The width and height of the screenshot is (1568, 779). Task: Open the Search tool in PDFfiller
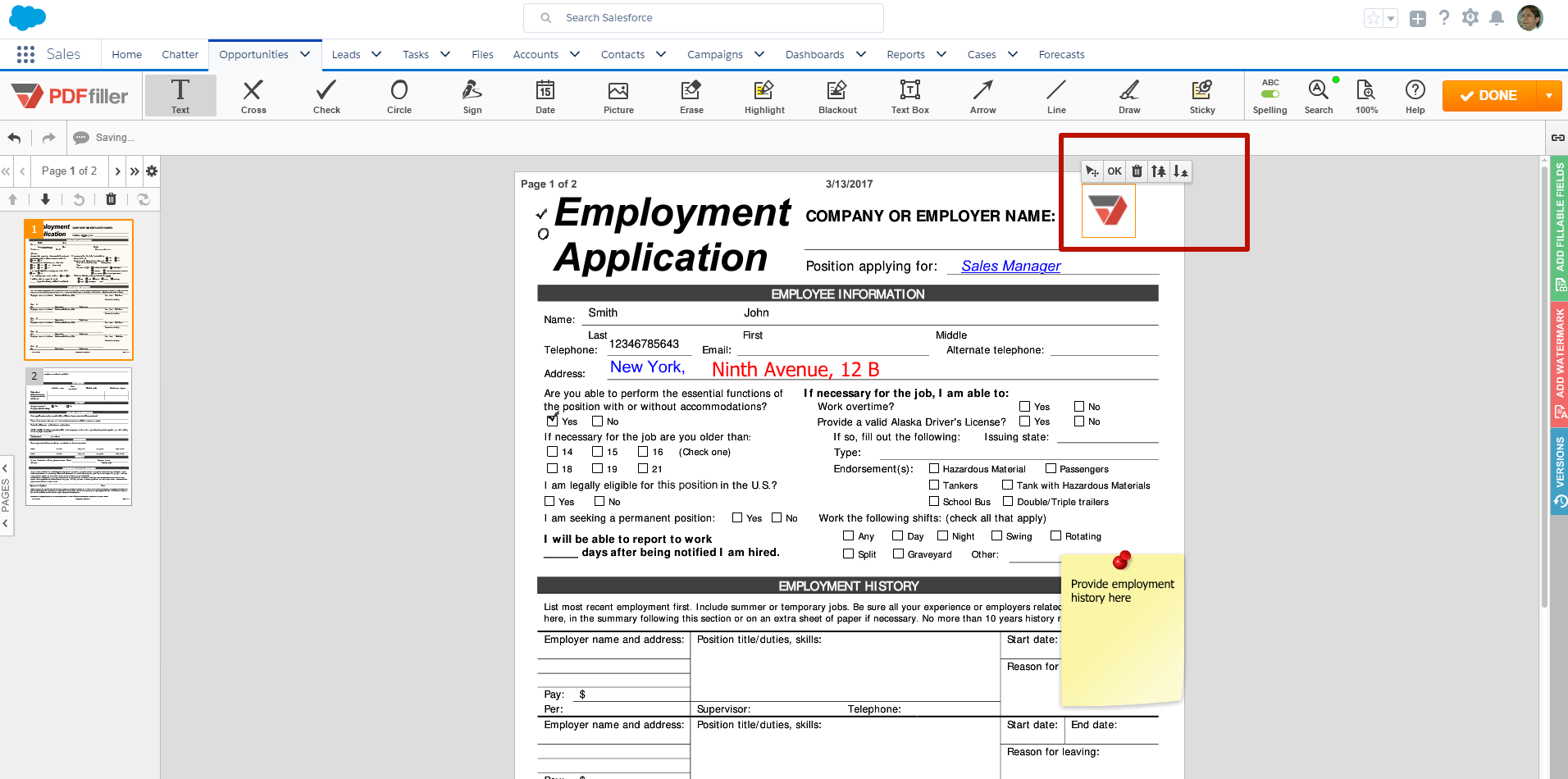[x=1319, y=95]
